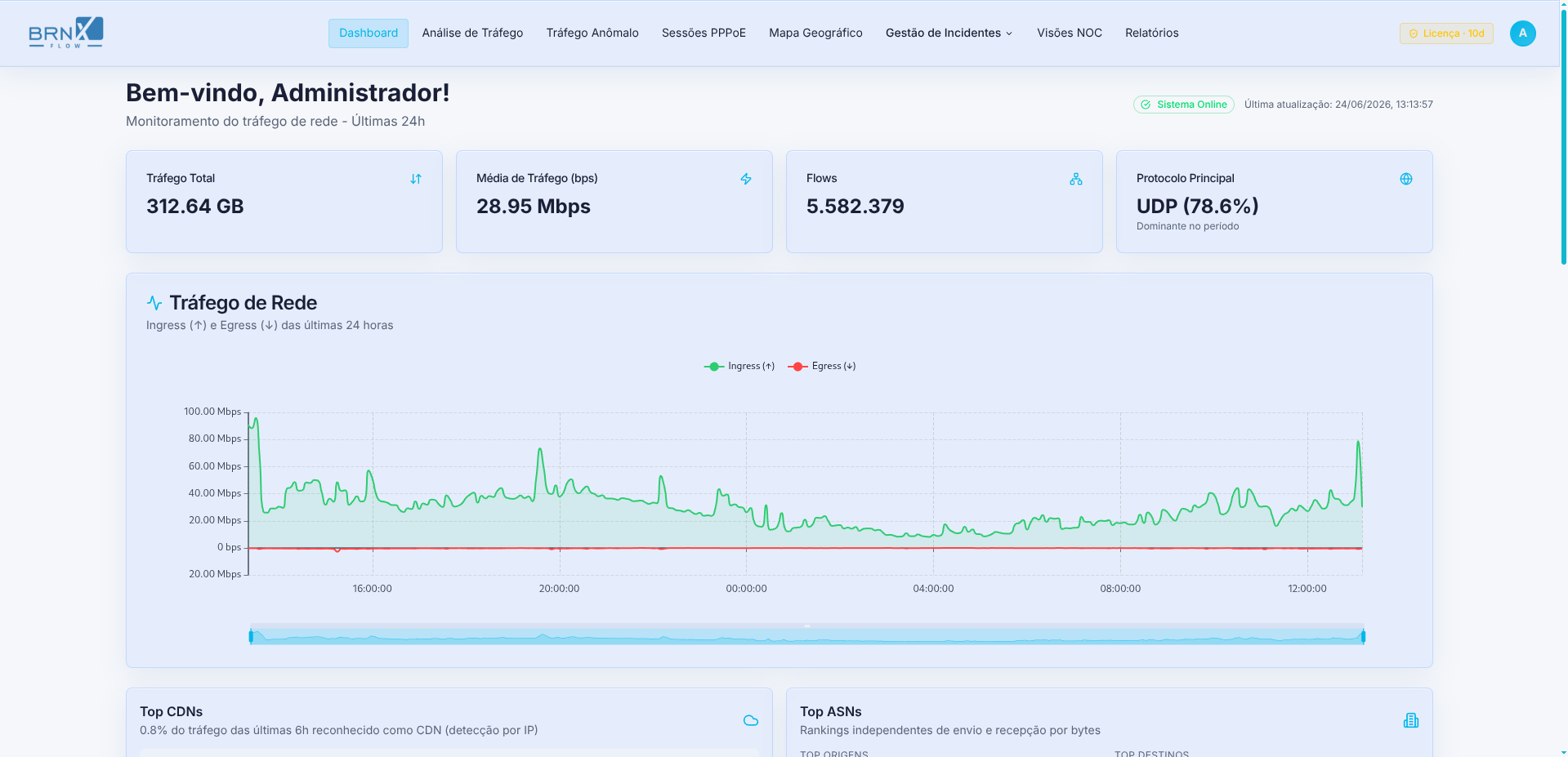Screen dimensions: 1568x757
Task: Select the Dashboard tab
Action: (369, 33)
